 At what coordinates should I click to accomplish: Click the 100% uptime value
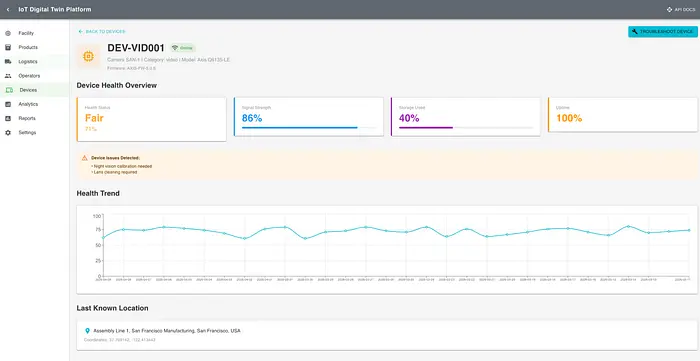[569, 118]
